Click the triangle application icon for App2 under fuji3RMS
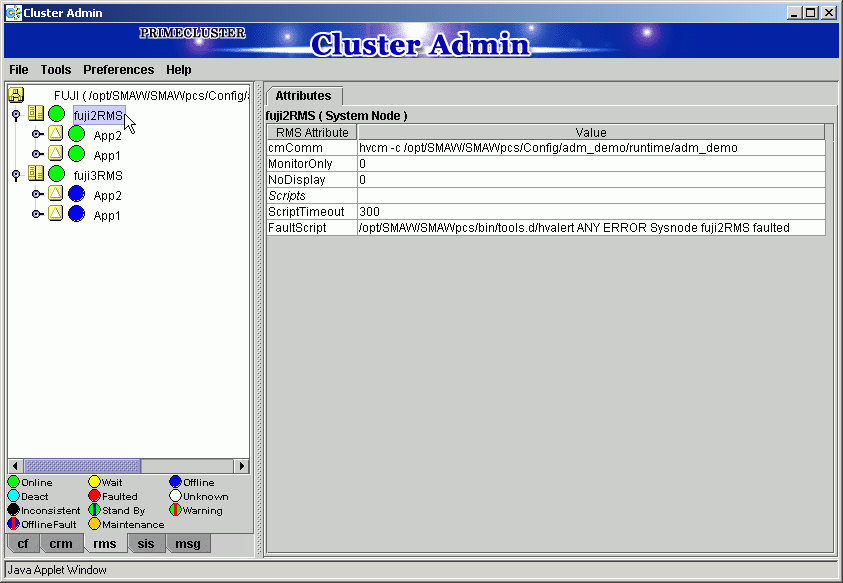Screen dimensions: 843x583 (x=55, y=193)
